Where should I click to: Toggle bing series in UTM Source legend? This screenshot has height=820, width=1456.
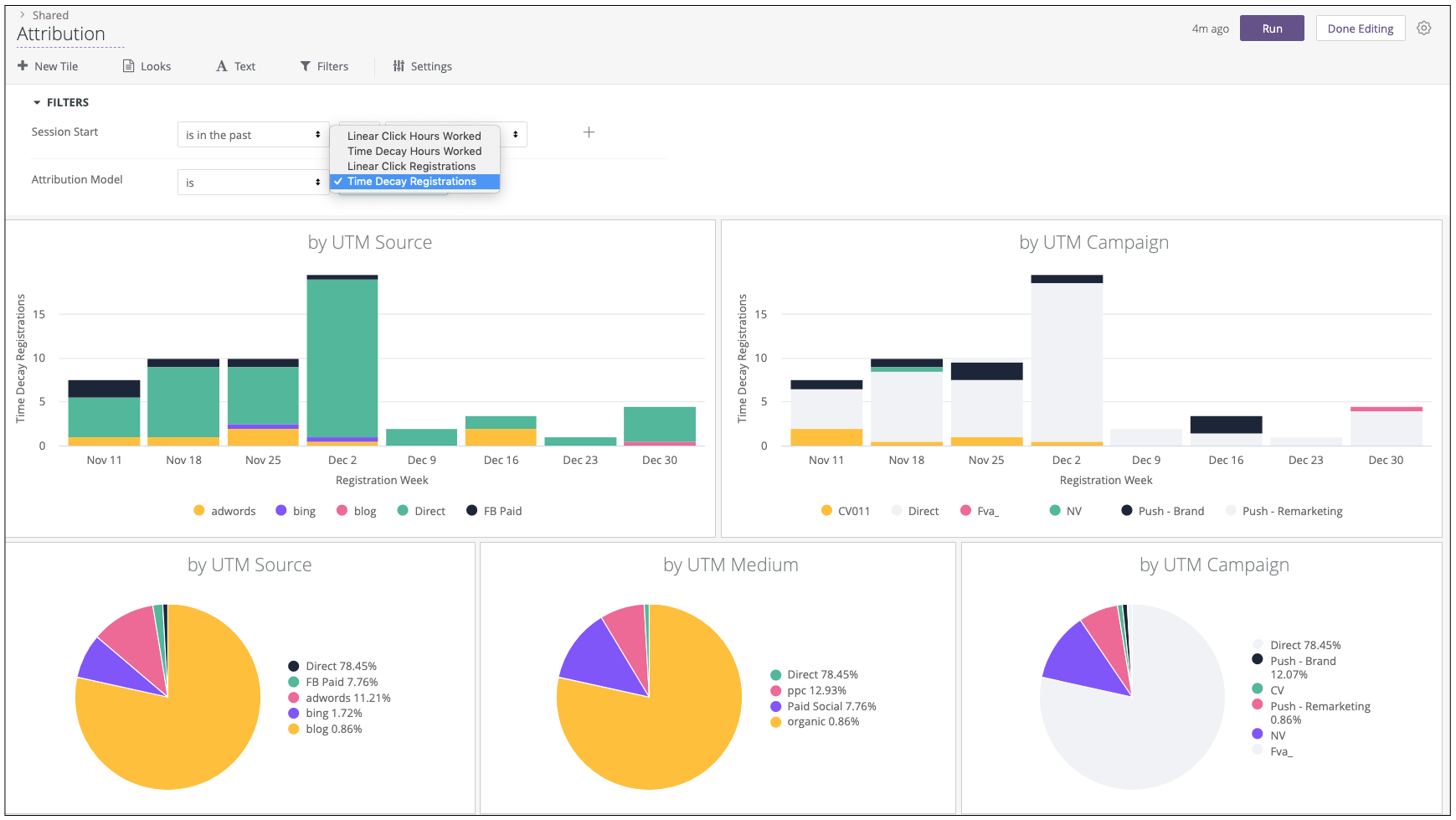click(x=296, y=511)
